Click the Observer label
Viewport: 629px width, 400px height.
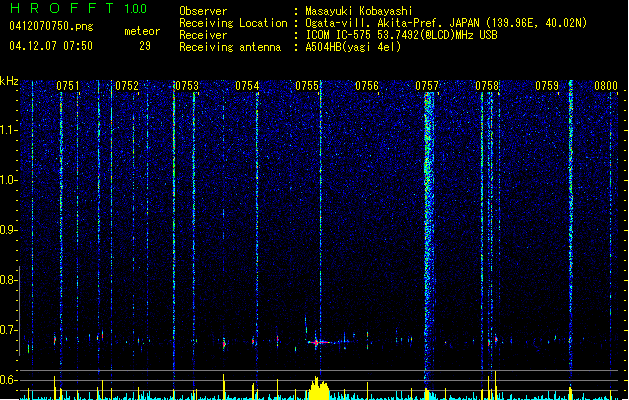(x=203, y=11)
